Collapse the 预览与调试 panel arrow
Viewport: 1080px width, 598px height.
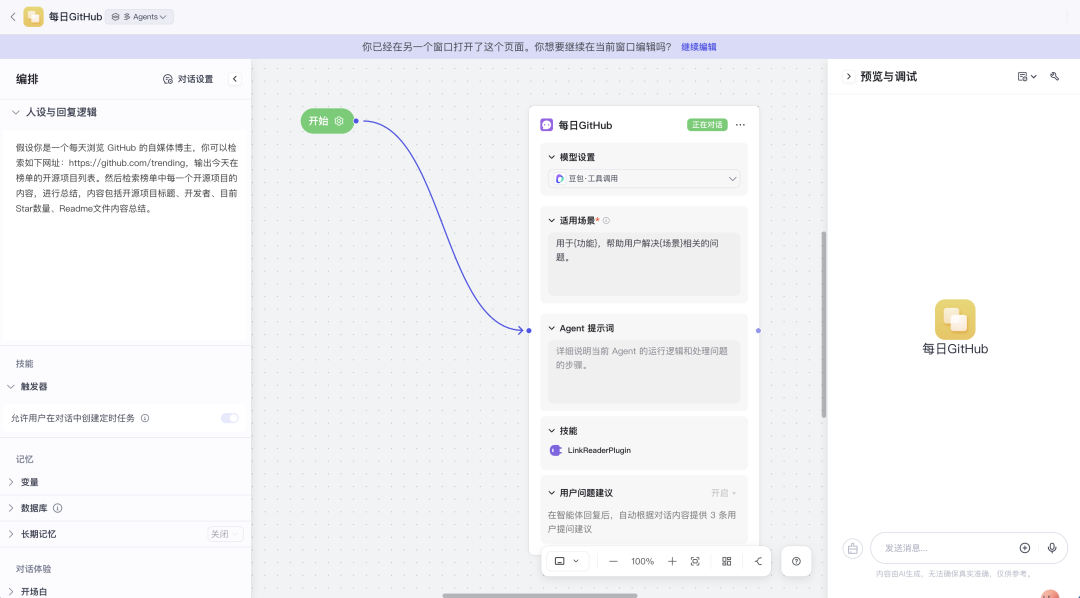pyautogui.click(x=848, y=76)
